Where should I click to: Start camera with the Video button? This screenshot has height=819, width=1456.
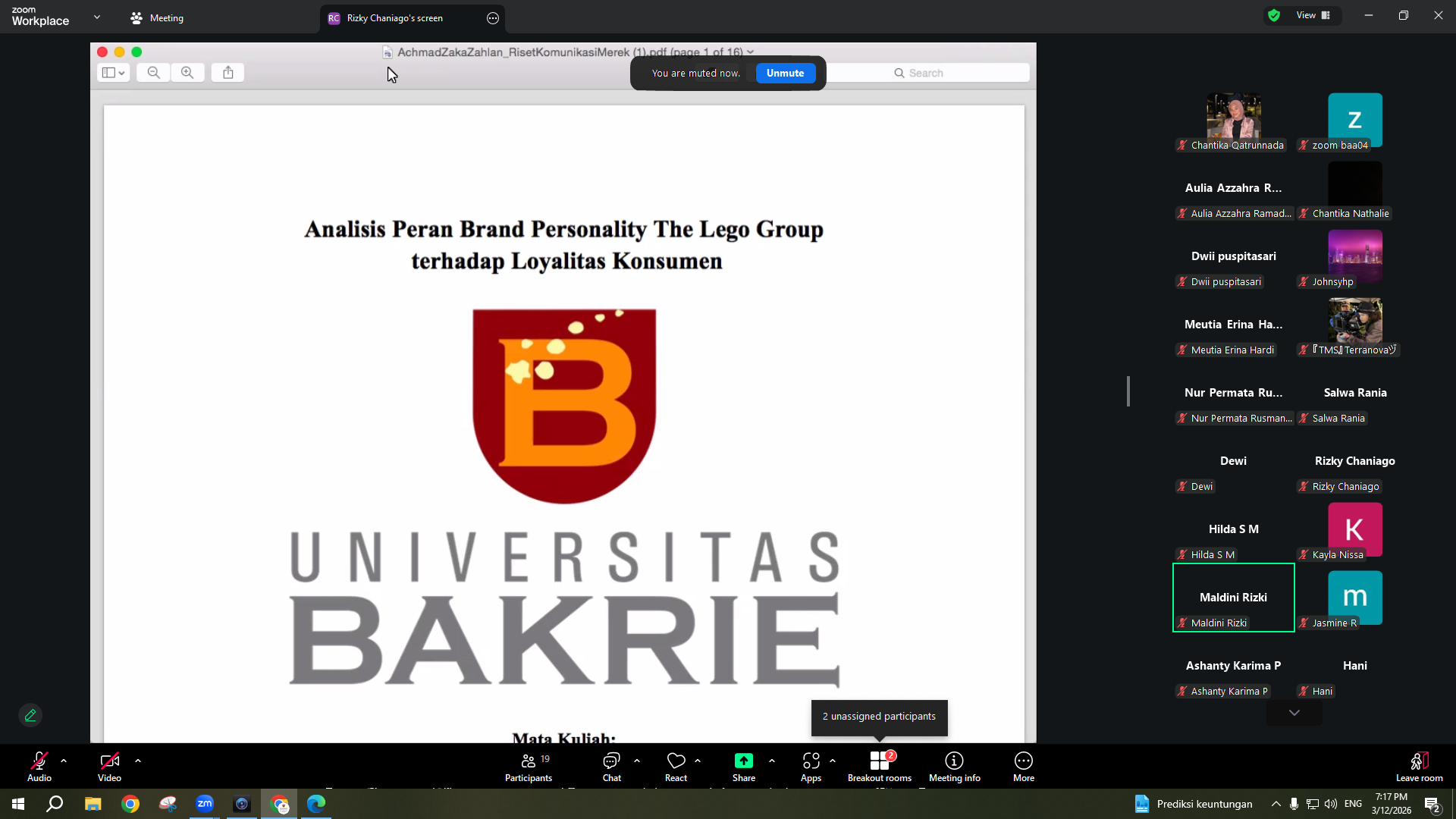(x=109, y=767)
